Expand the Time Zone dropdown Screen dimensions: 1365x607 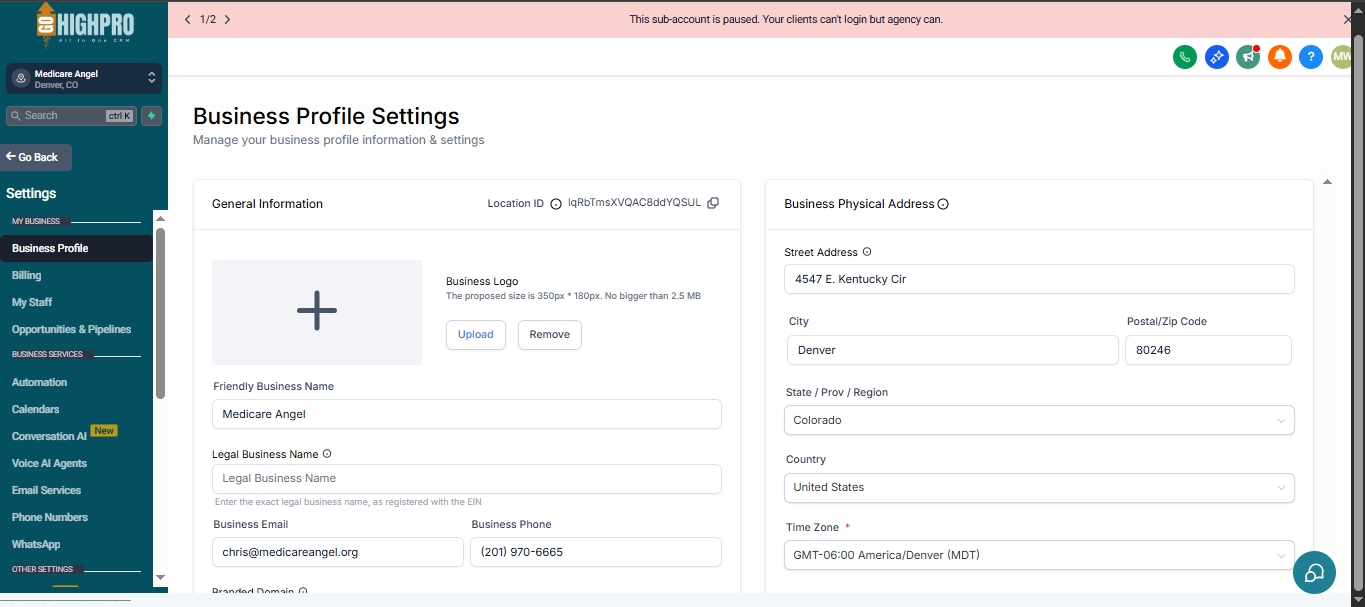pos(1039,555)
